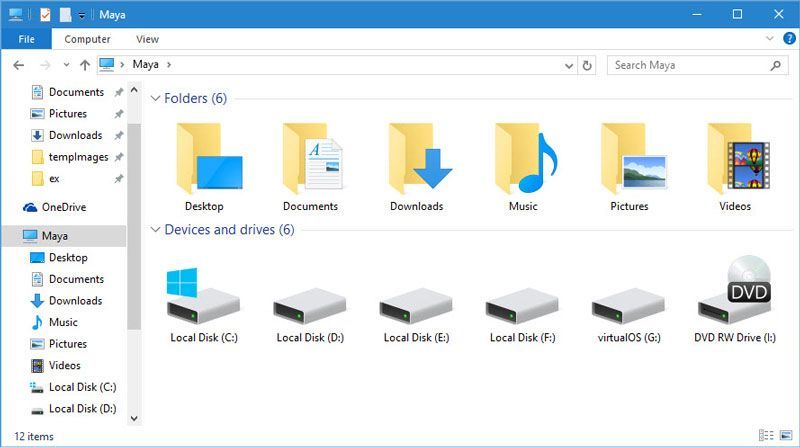Click the sidebar scrollbar up arrow
The image size is (800, 447).
point(134,90)
